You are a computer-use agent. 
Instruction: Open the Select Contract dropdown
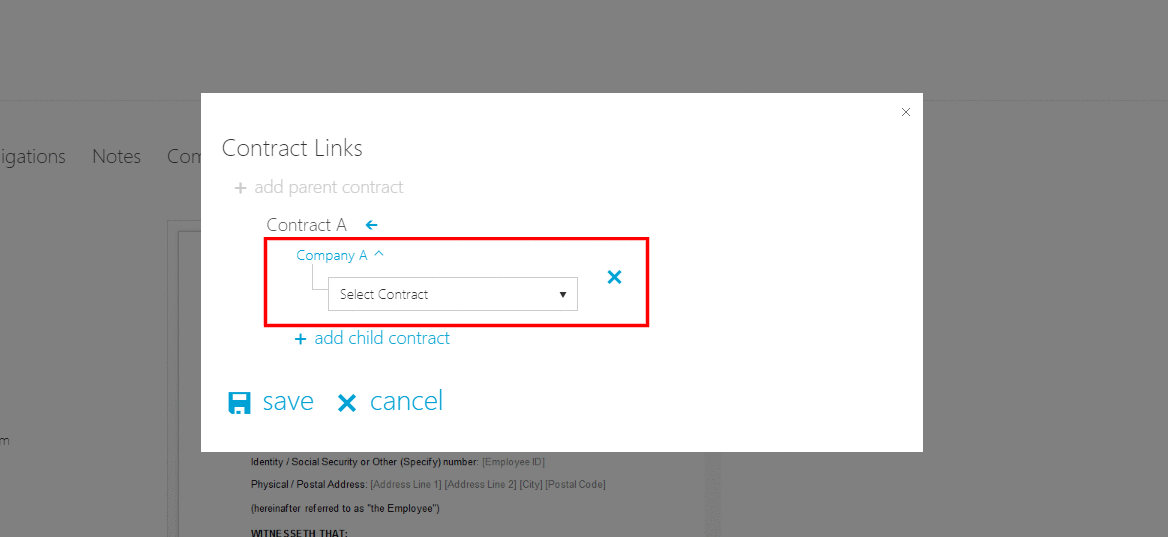(452, 294)
